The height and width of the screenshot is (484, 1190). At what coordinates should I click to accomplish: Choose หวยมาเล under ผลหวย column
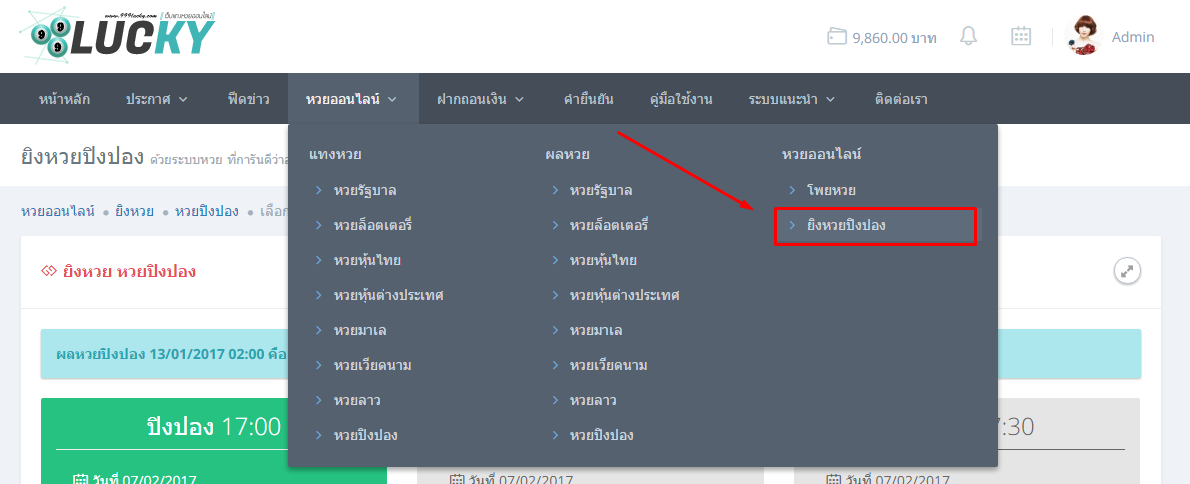tap(596, 330)
